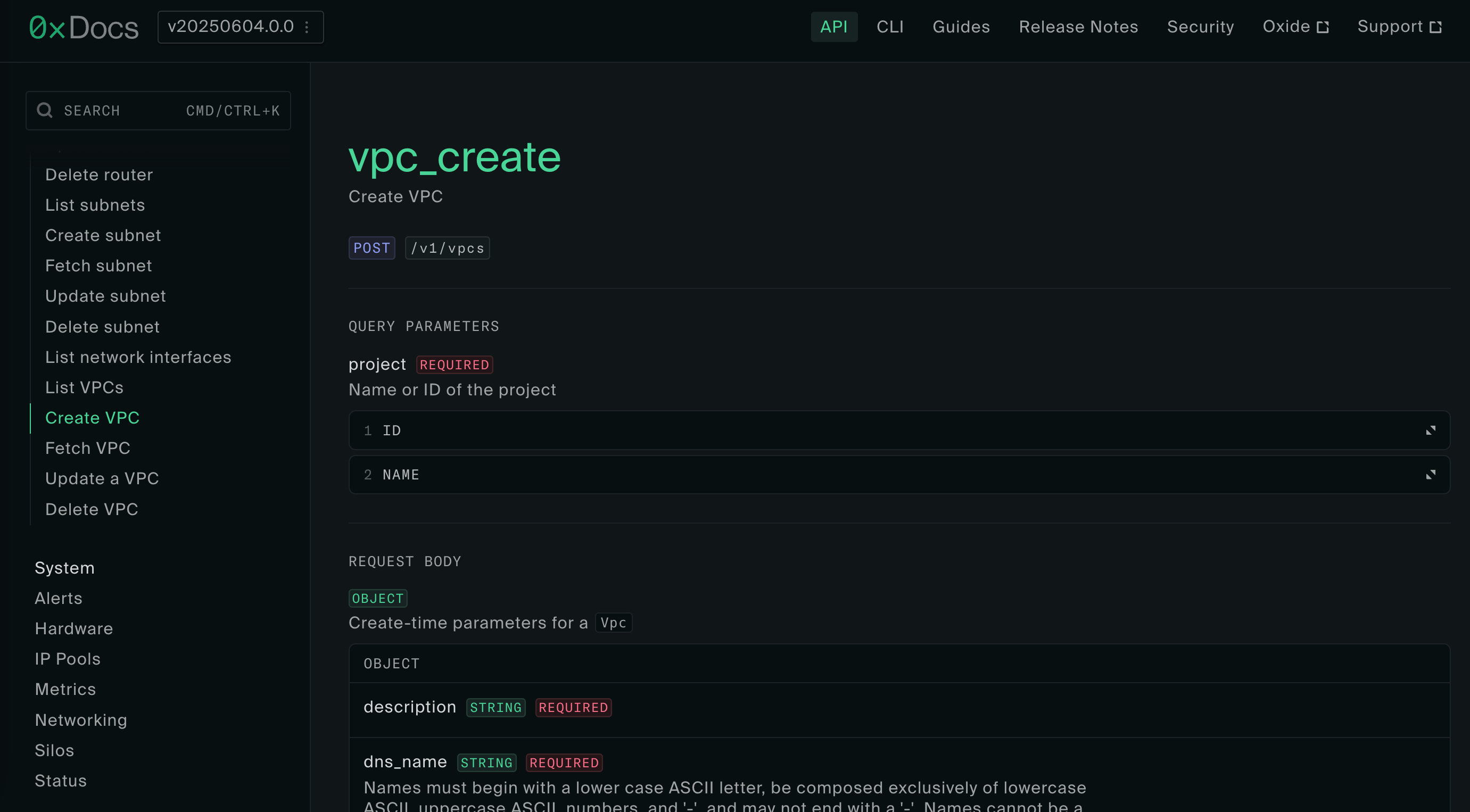Viewport: 1470px width, 812px height.
Task: Open Fetch VPC page
Action: [x=88, y=448]
